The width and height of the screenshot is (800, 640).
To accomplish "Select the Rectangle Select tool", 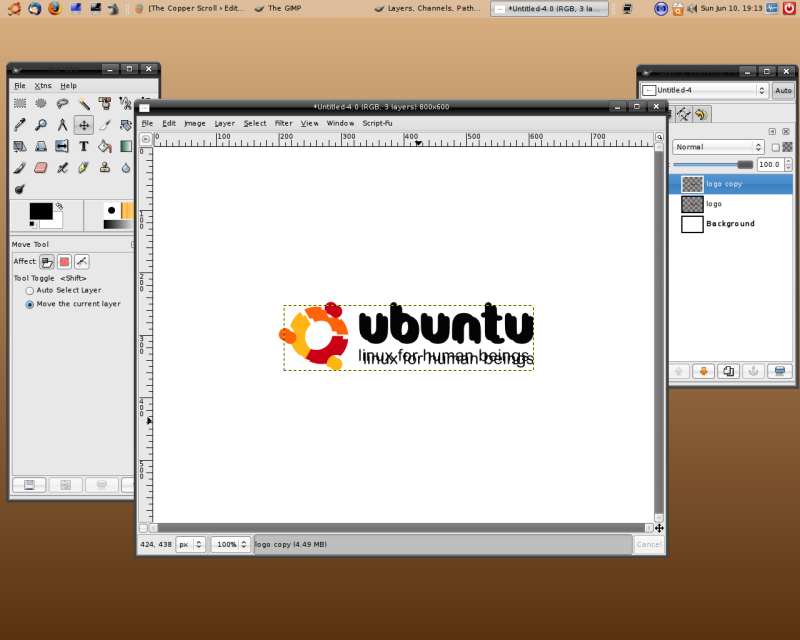I will coord(20,104).
